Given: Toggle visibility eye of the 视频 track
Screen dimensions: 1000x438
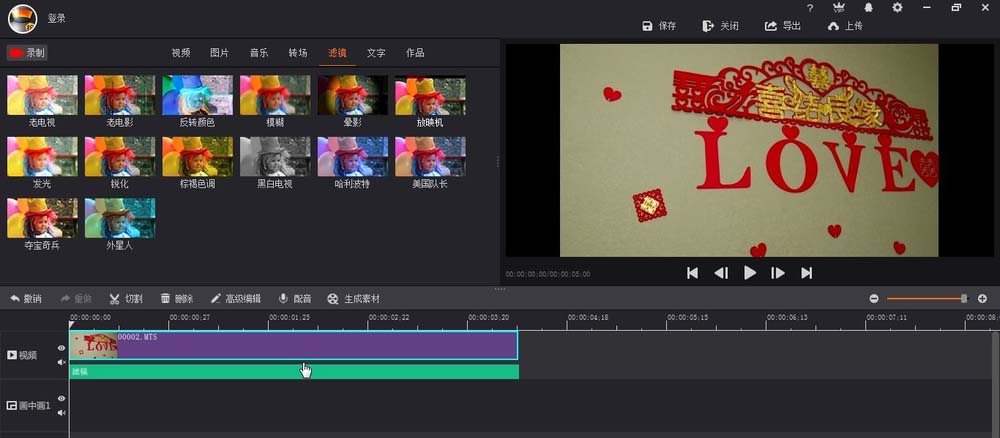Looking at the screenshot, I should click(x=61, y=348).
